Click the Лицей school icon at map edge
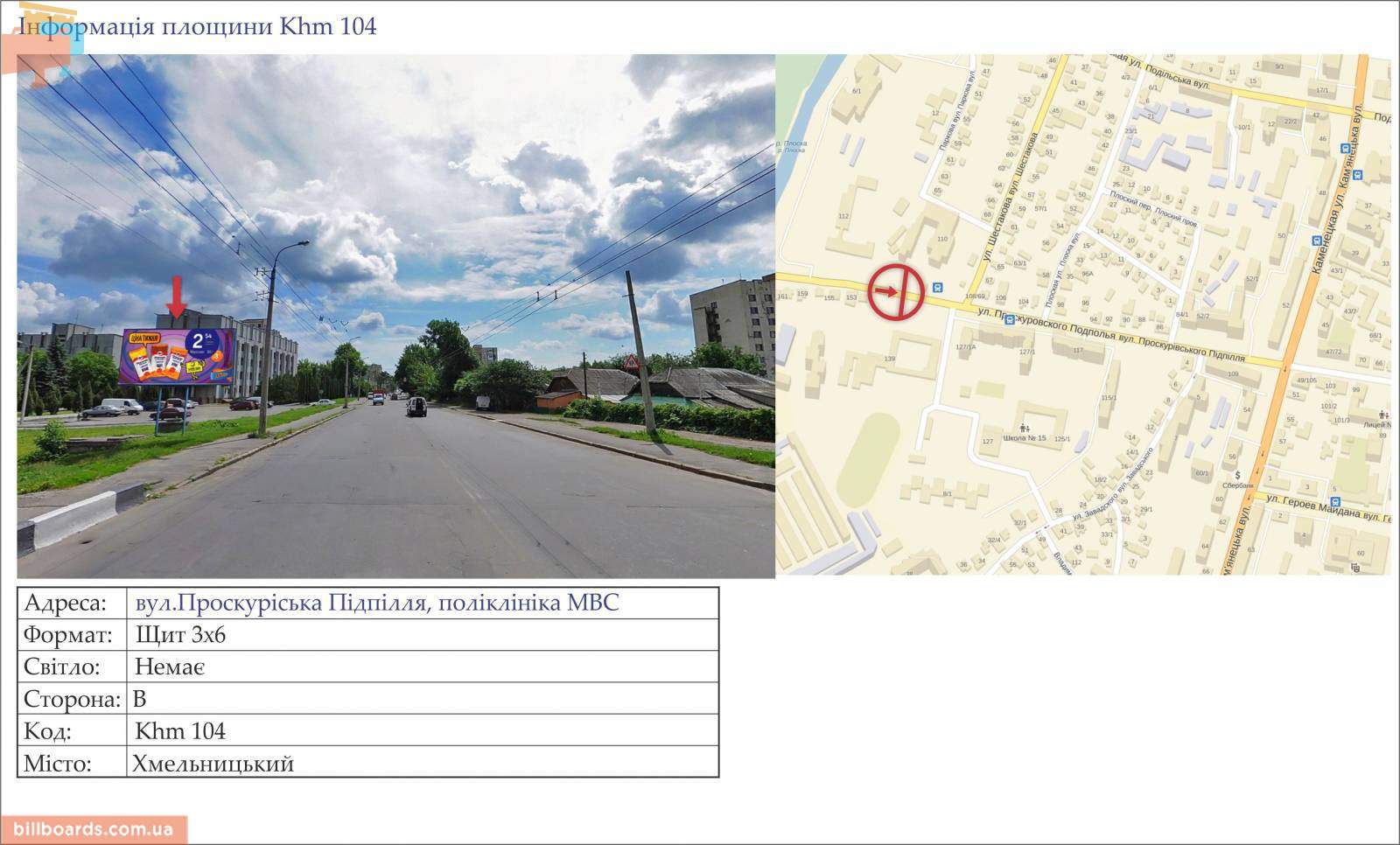This screenshot has height=845, width=1400. pos(1383,415)
